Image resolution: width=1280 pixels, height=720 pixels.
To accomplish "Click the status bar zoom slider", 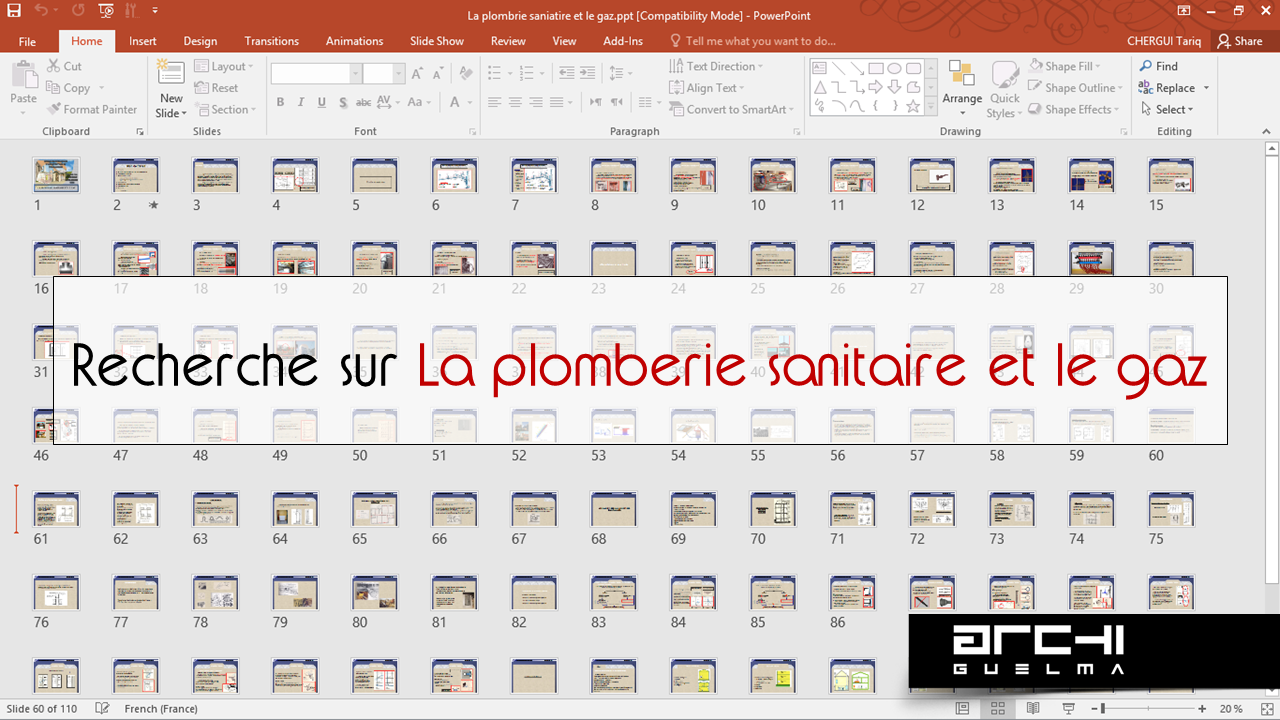I will (1150, 708).
